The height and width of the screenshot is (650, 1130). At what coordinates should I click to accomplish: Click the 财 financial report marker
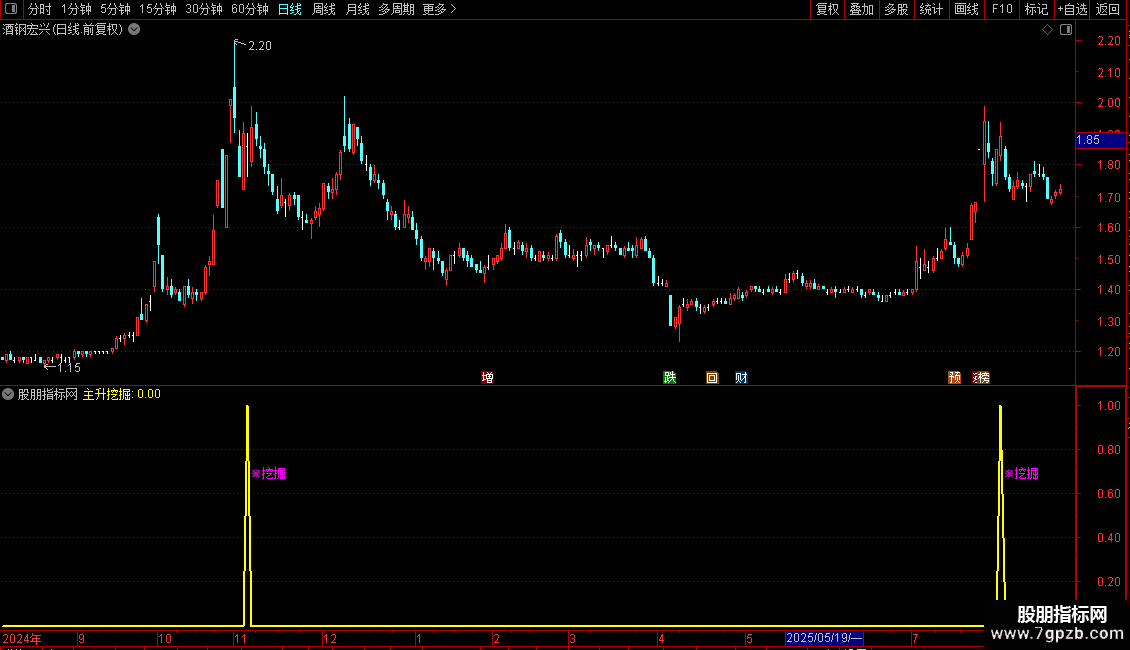click(741, 378)
